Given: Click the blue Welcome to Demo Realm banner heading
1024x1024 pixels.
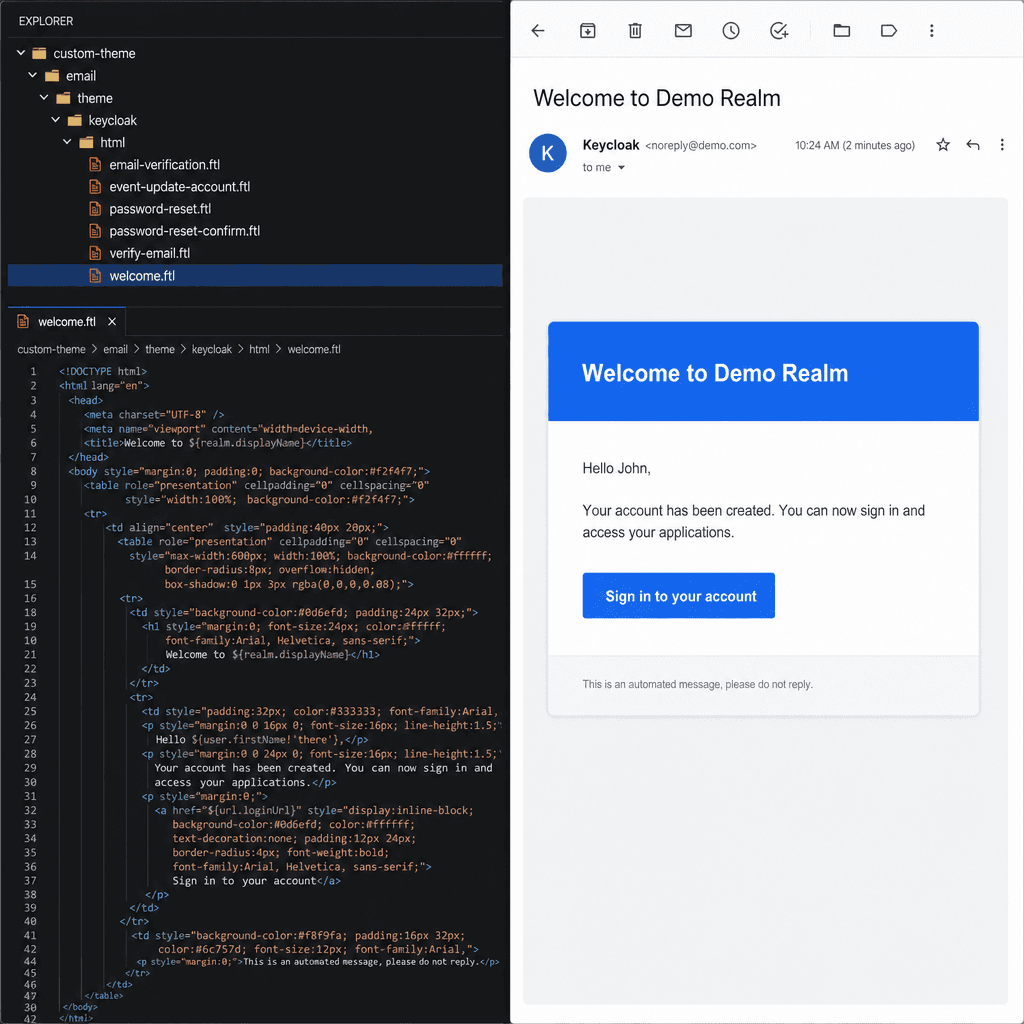Looking at the screenshot, I should 714,373.
